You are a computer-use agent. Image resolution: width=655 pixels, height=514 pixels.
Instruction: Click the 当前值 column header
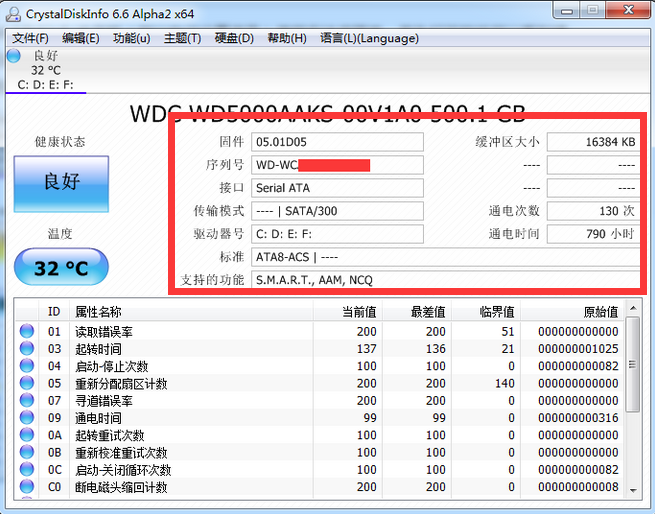[348, 312]
